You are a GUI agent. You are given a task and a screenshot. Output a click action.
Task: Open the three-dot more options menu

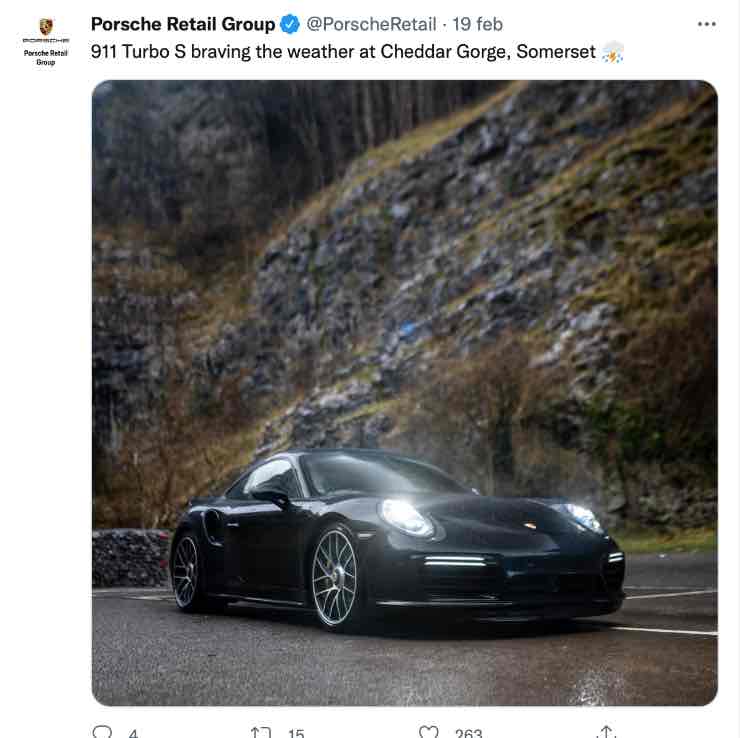[x=706, y=24]
